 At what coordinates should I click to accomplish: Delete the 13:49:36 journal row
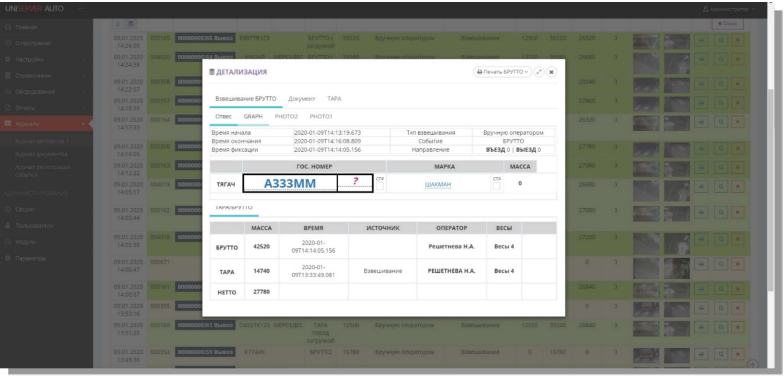tap(738, 355)
